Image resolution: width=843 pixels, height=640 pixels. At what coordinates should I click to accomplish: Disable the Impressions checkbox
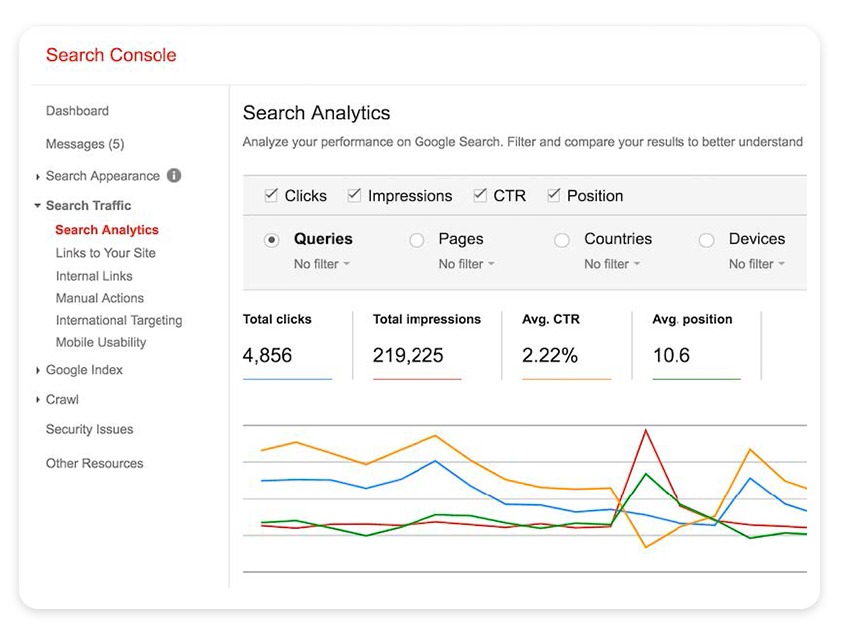click(352, 196)
